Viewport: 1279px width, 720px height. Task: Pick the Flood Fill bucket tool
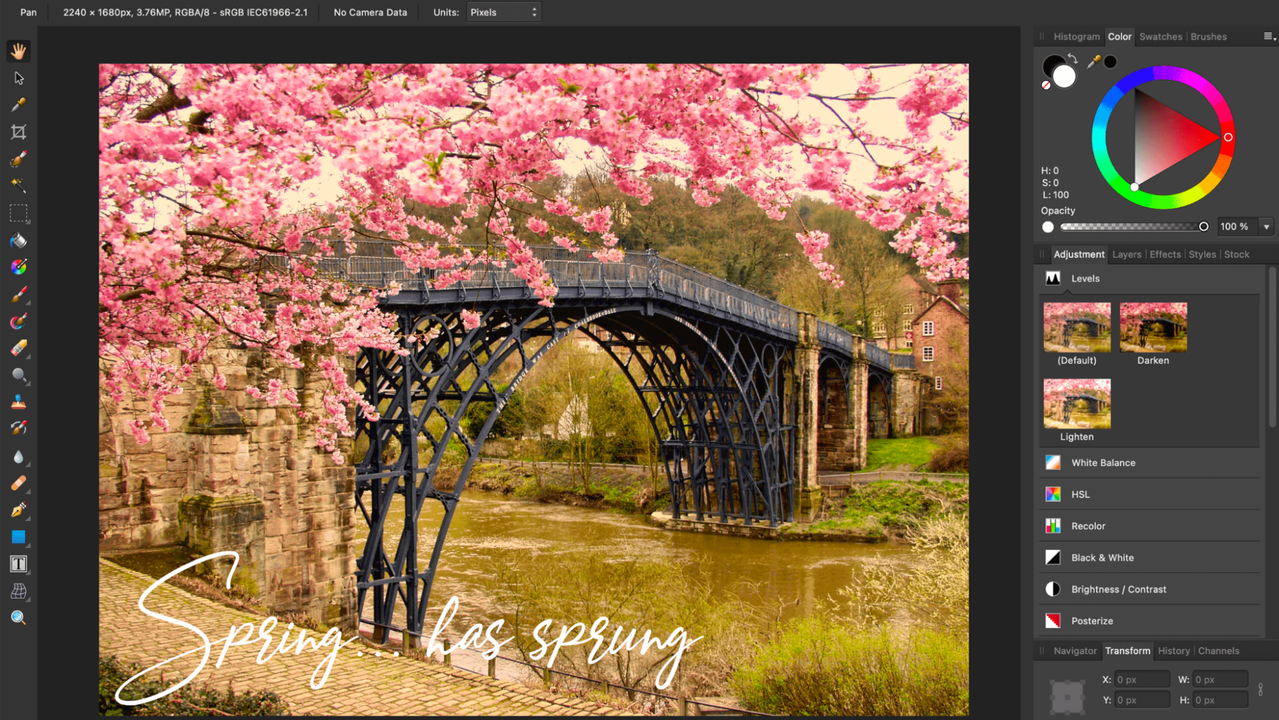click(x=18, y=240)
